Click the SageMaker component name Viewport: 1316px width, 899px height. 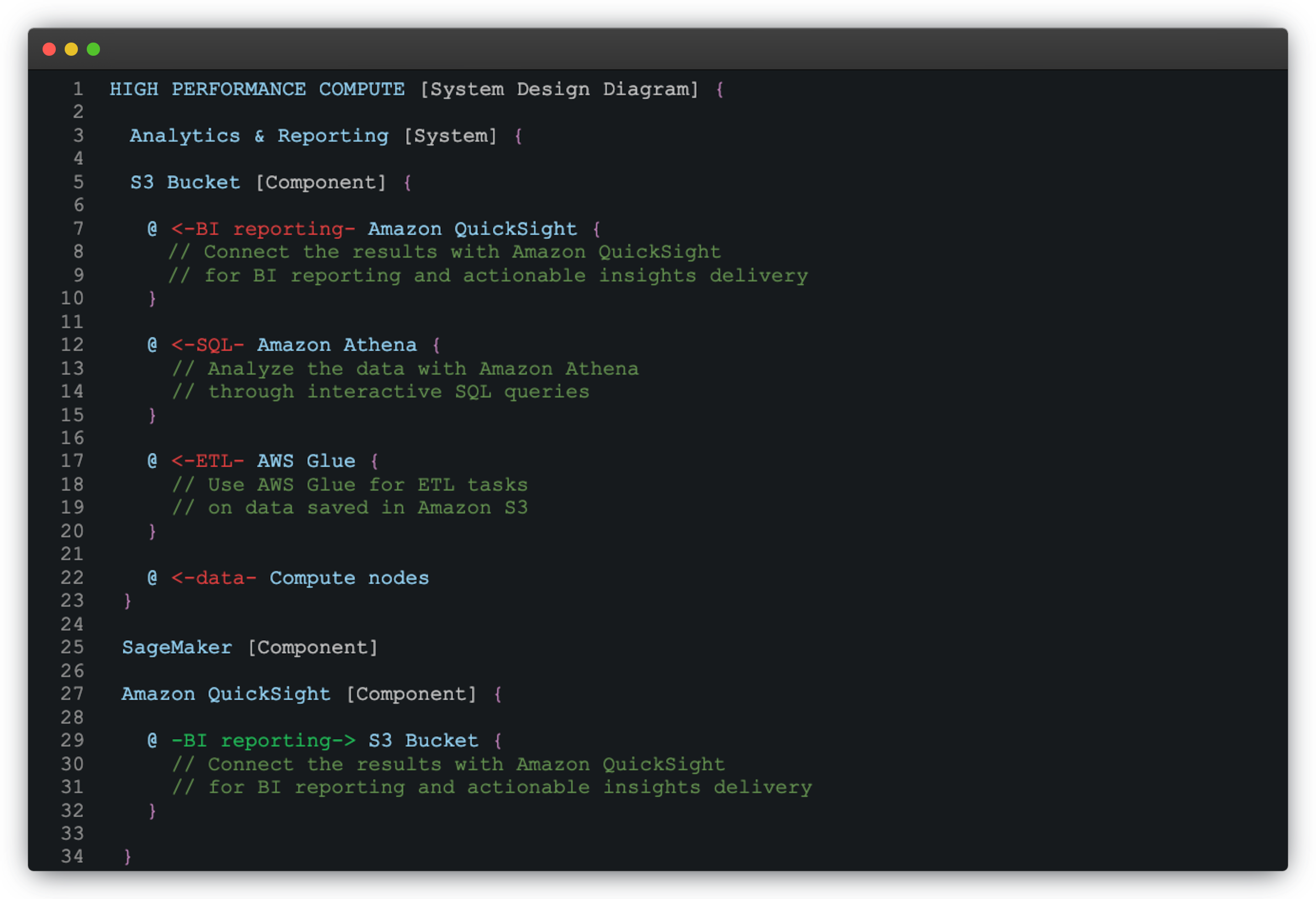(177, 648)
